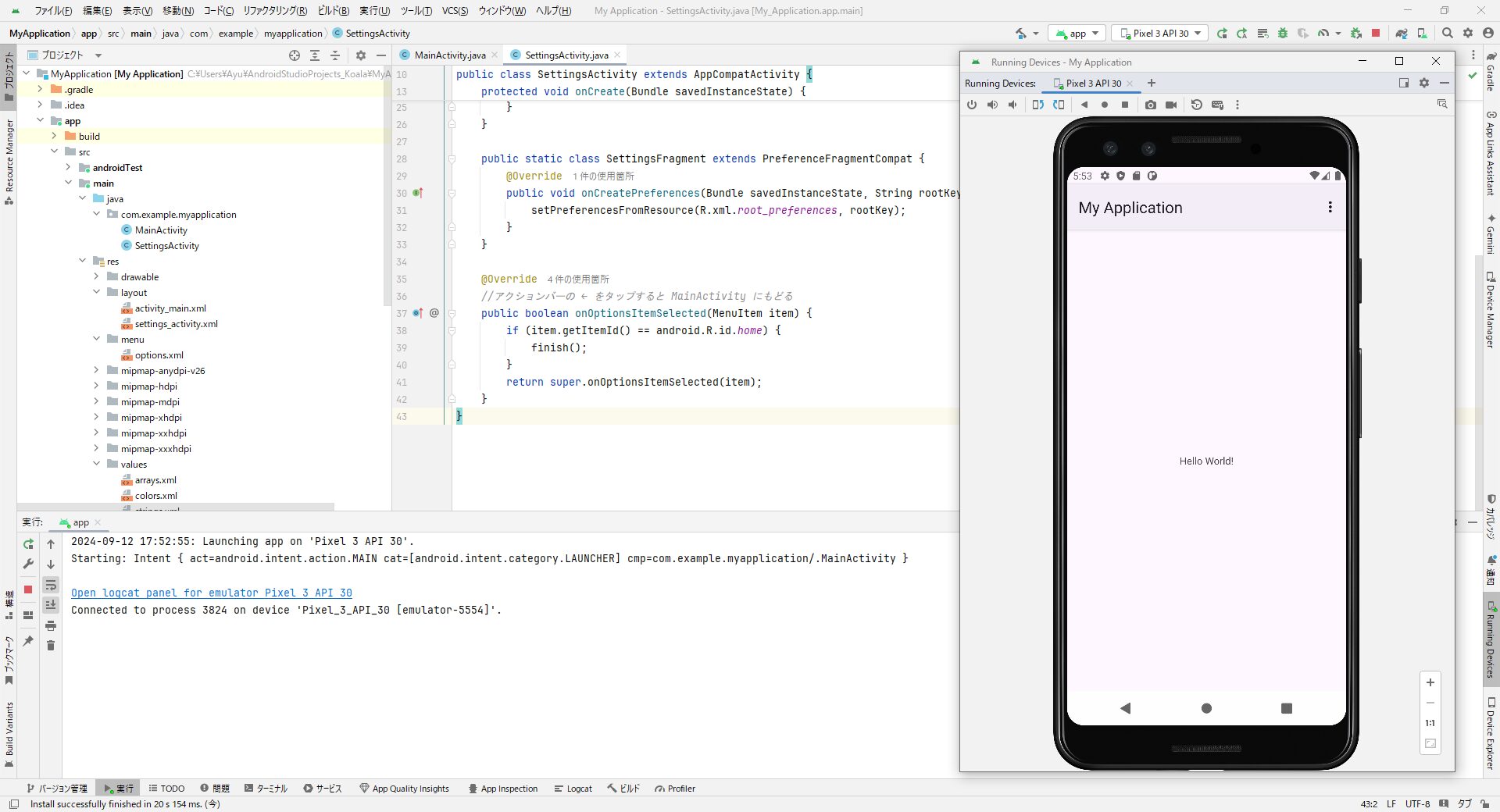
Task: Click the red Stop icon in main toolbar
Action: pos(1376,34)
